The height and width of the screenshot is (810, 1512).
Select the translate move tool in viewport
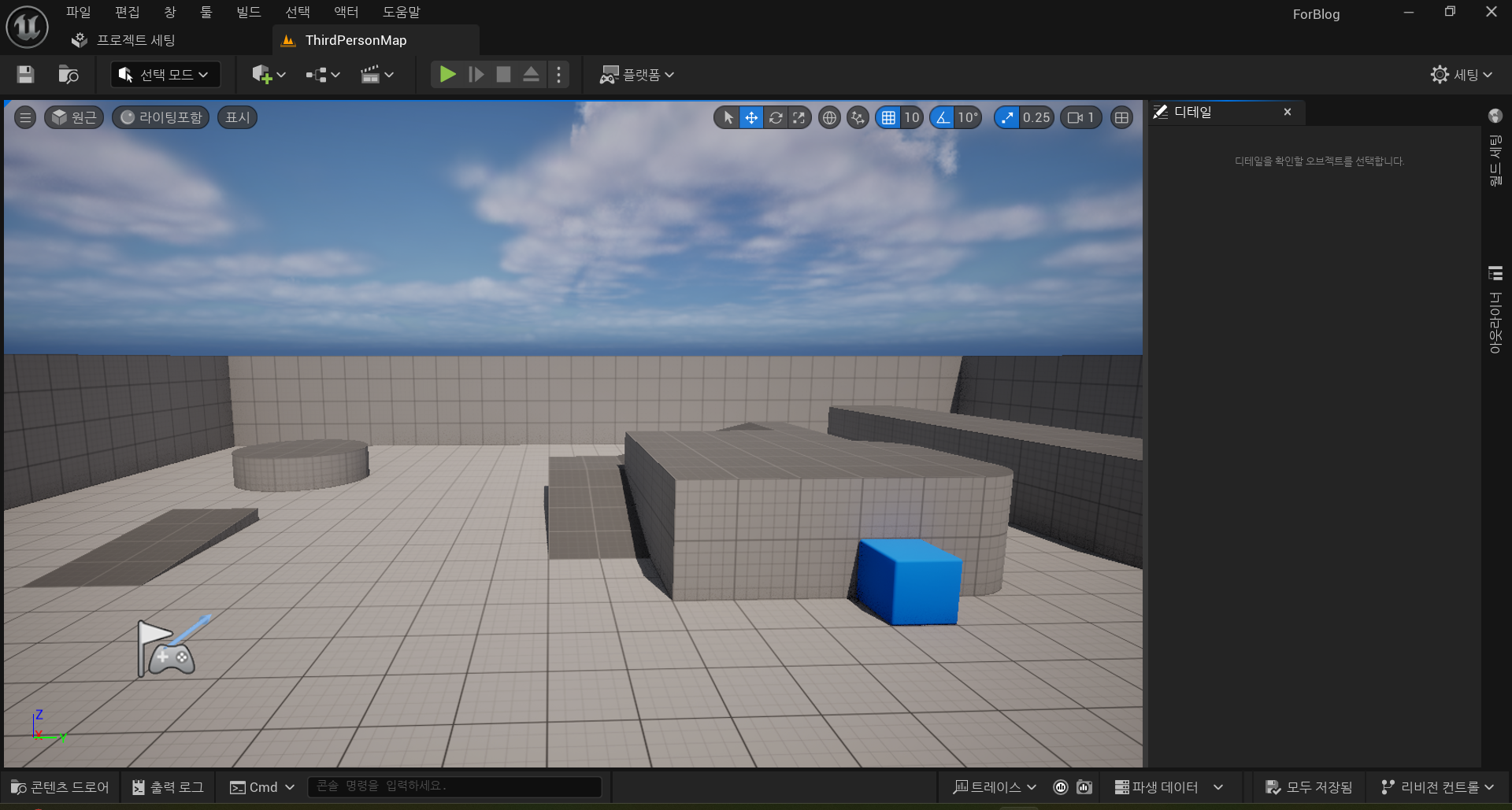[751, 117]
